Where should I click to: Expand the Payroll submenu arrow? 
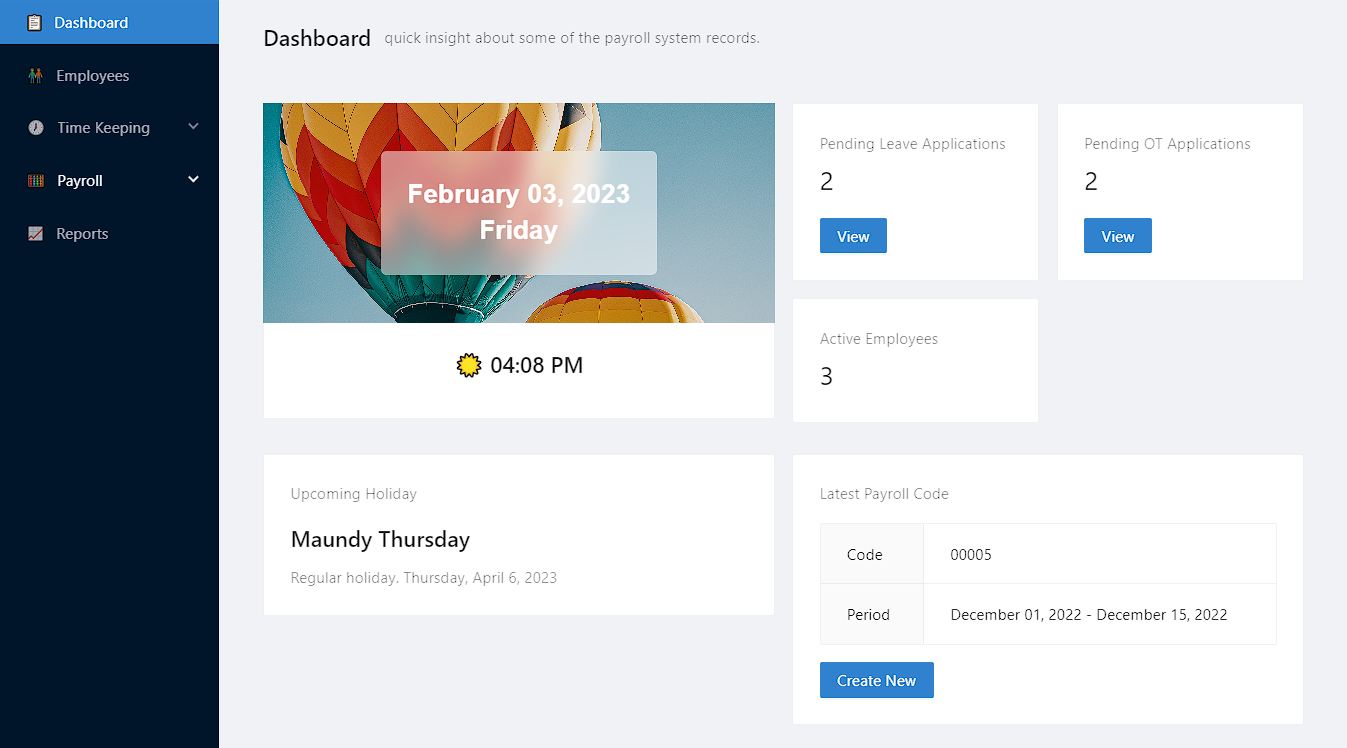(194, 180)
